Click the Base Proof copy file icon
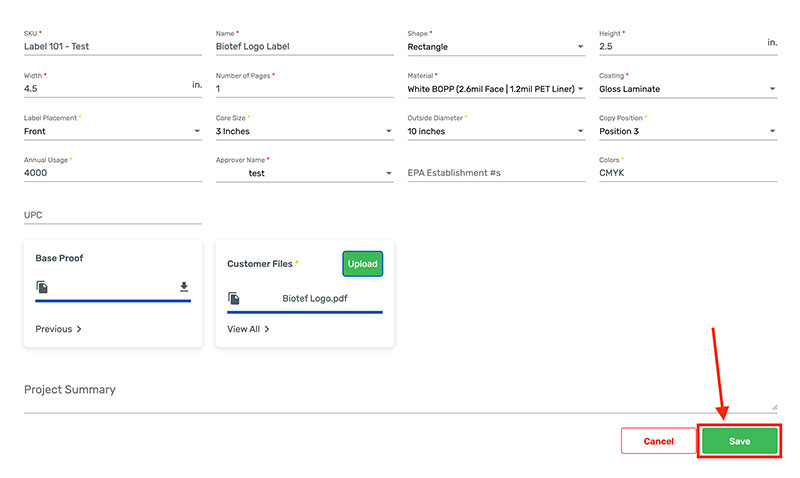The image size is (800, 478). [x=42, y=287]
